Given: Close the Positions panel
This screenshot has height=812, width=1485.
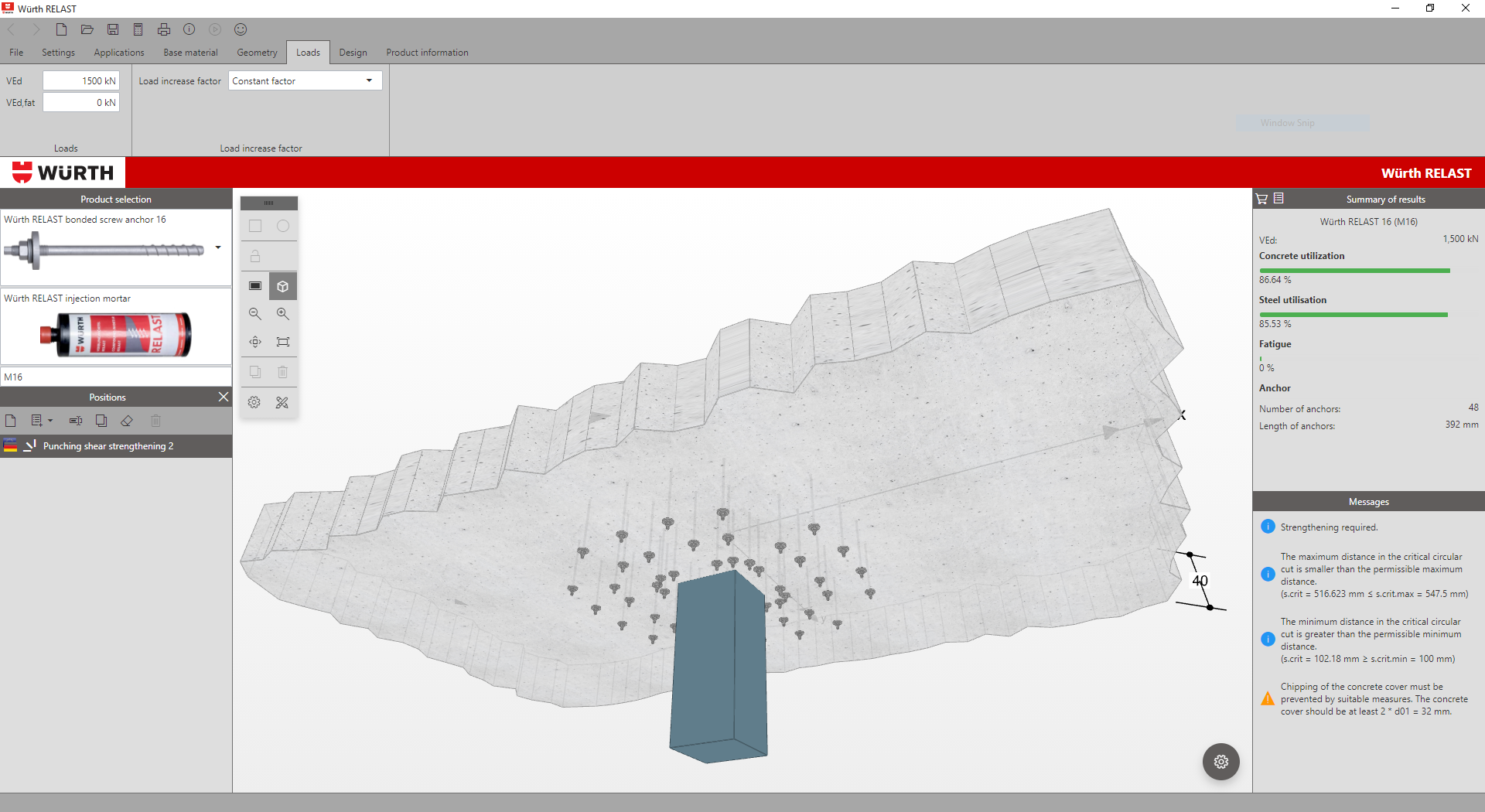Looking at the screenshot, I should click(x=223, y=397).
